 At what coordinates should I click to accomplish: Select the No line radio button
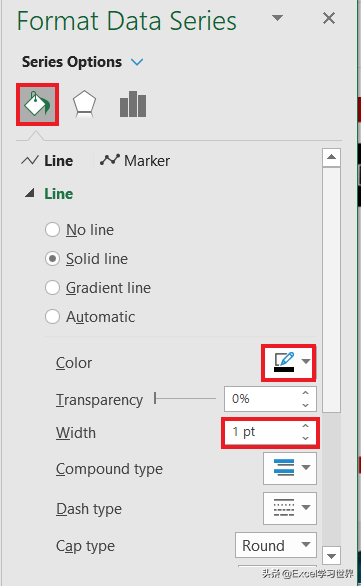pos(52,229)
